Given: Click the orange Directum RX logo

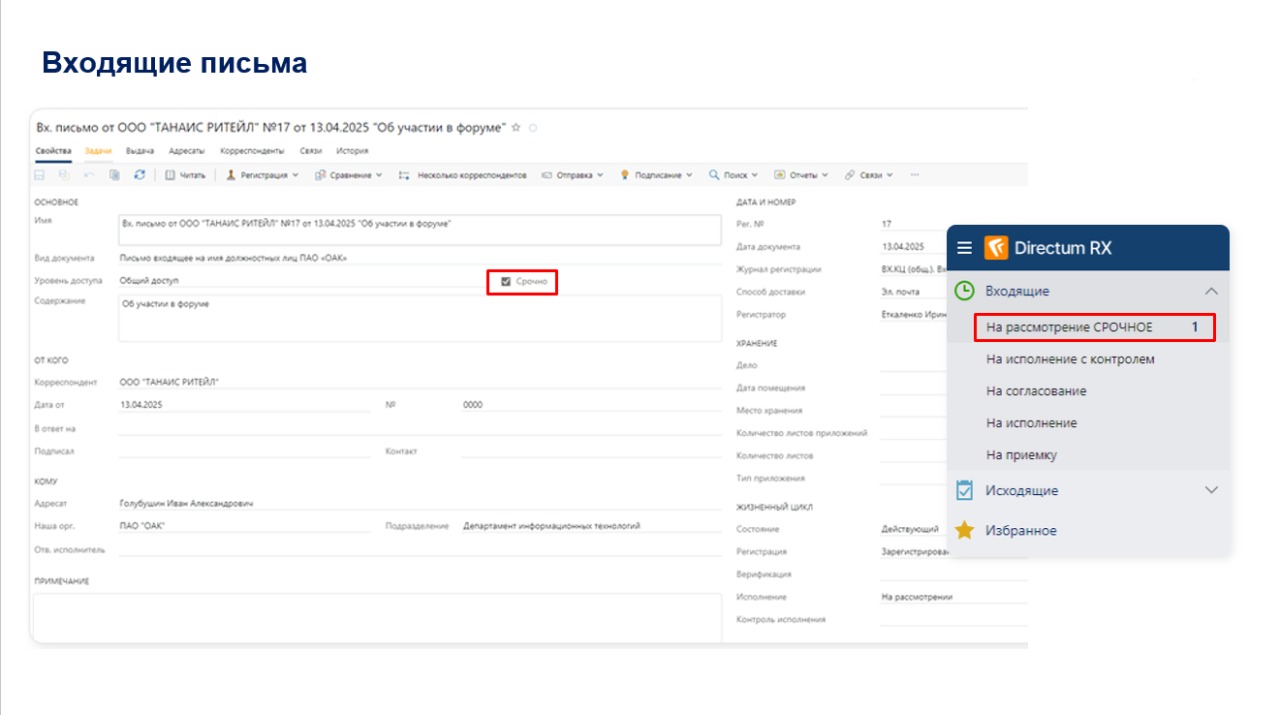Looking at the screenshot, I should [x=996, y=248].
